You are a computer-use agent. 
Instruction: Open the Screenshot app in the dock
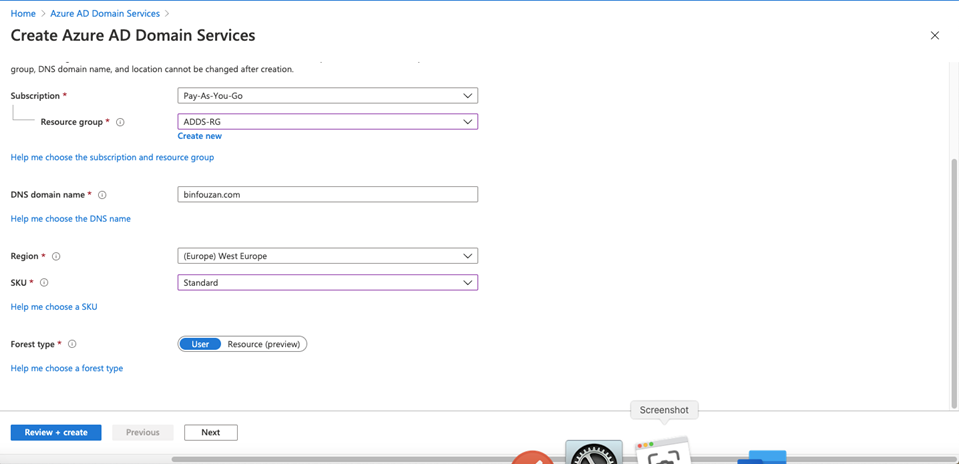click(x=663, y=451)
